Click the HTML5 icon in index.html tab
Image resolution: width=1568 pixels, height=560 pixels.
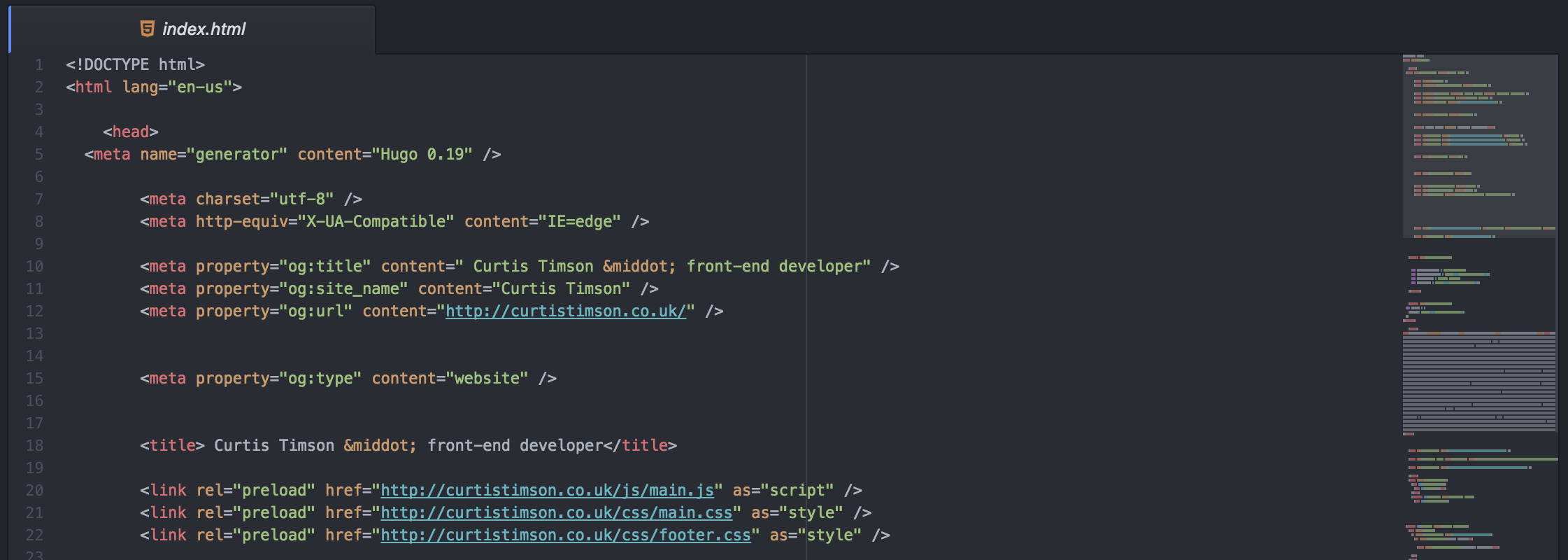coord(147,29)
